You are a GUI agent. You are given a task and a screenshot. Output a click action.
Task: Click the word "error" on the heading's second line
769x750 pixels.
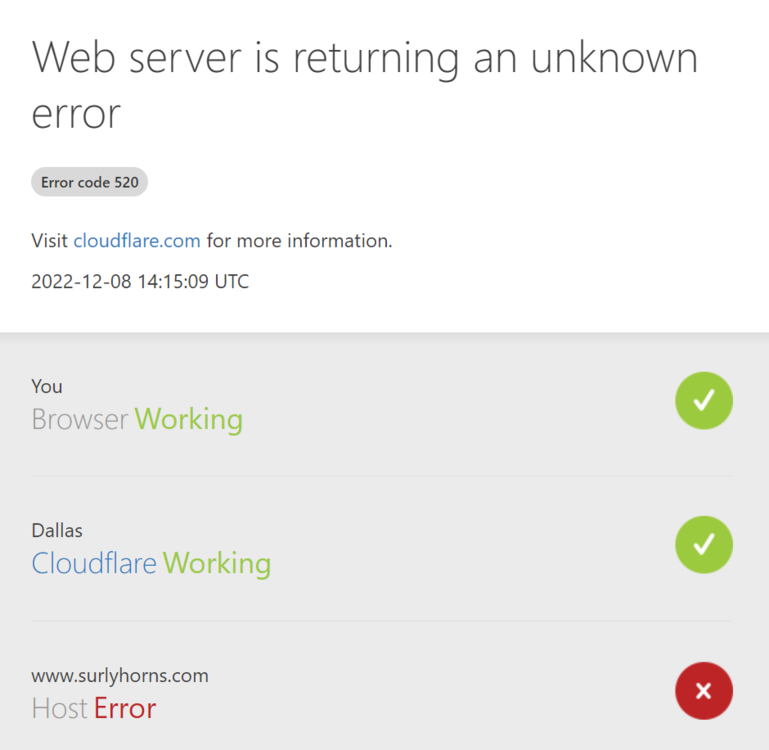76,114
